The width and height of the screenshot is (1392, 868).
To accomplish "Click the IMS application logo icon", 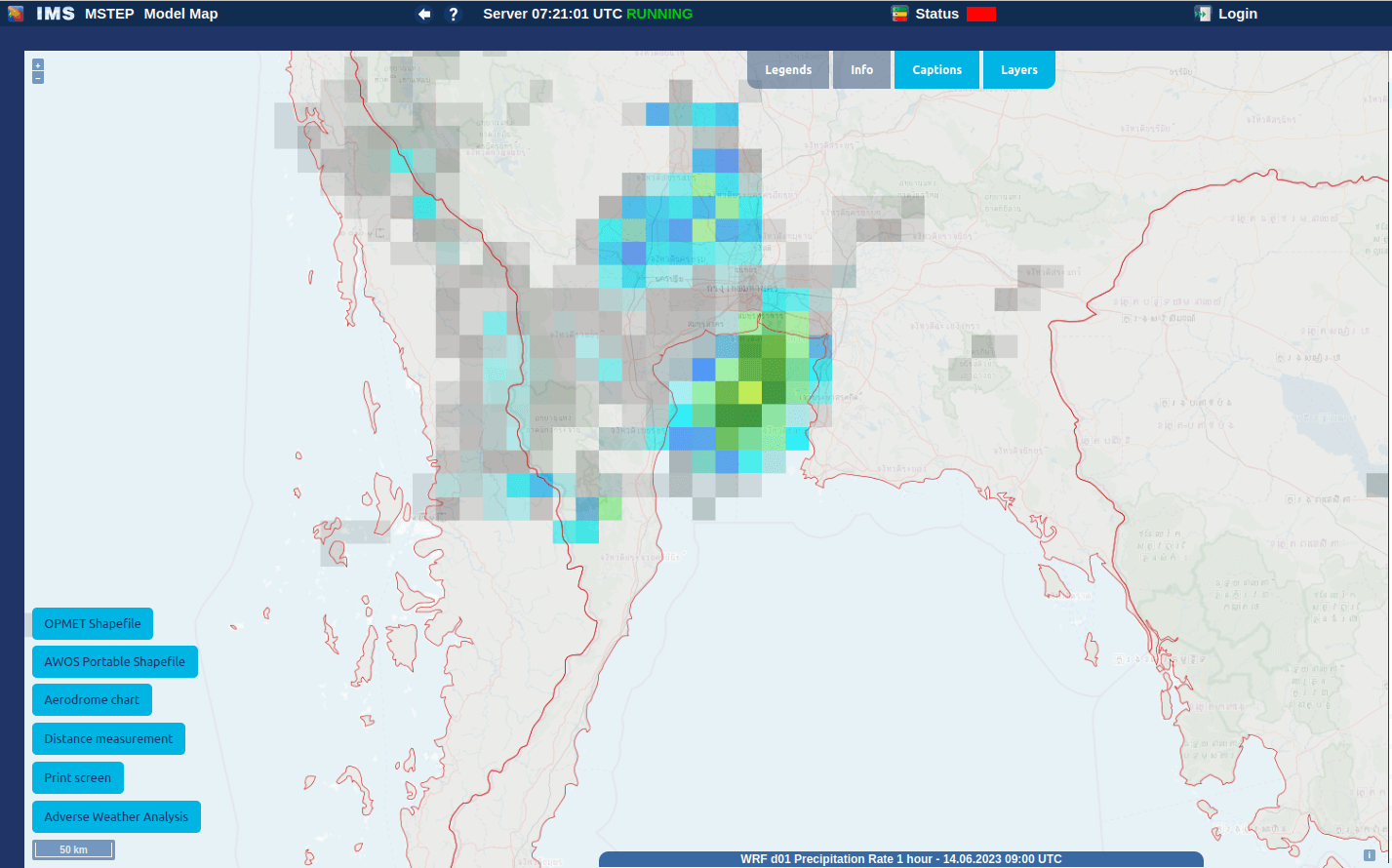I will [14, 13].
